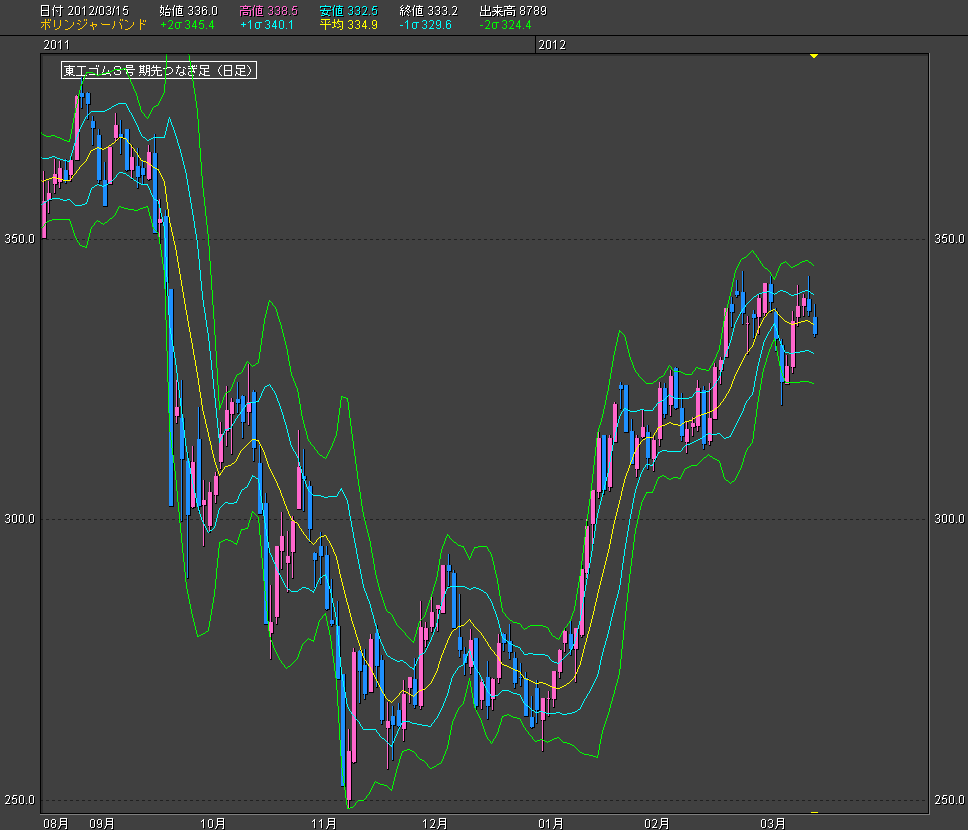Click the 始値 336.0 open price readout
This screenshot has height=830, width=968.
(x=188, y=10)
